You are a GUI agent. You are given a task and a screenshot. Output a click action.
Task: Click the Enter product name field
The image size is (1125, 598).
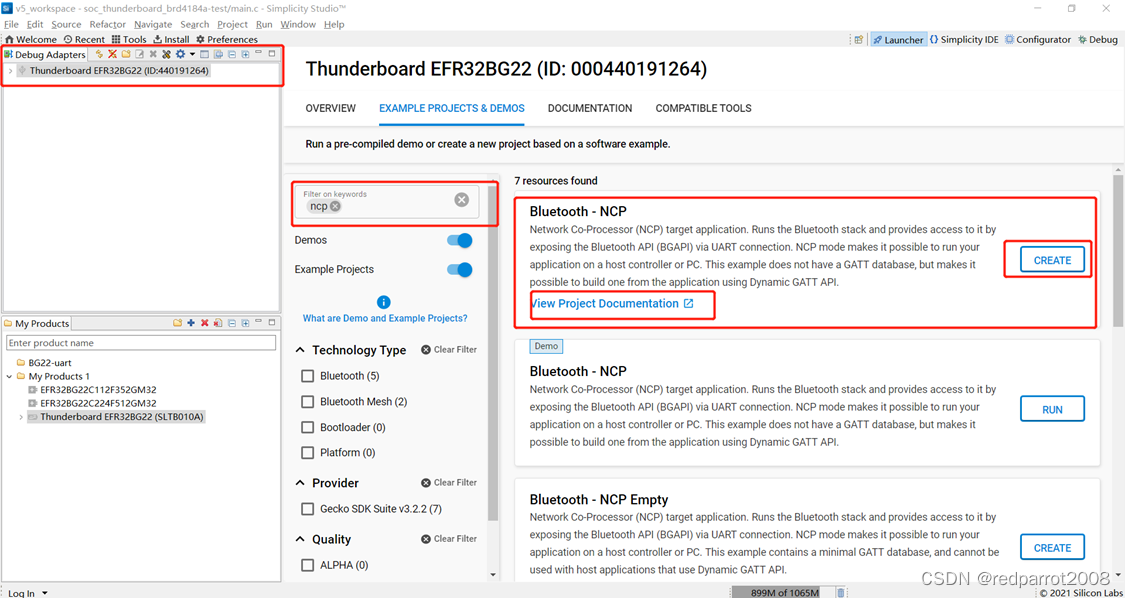pos(141,343)
